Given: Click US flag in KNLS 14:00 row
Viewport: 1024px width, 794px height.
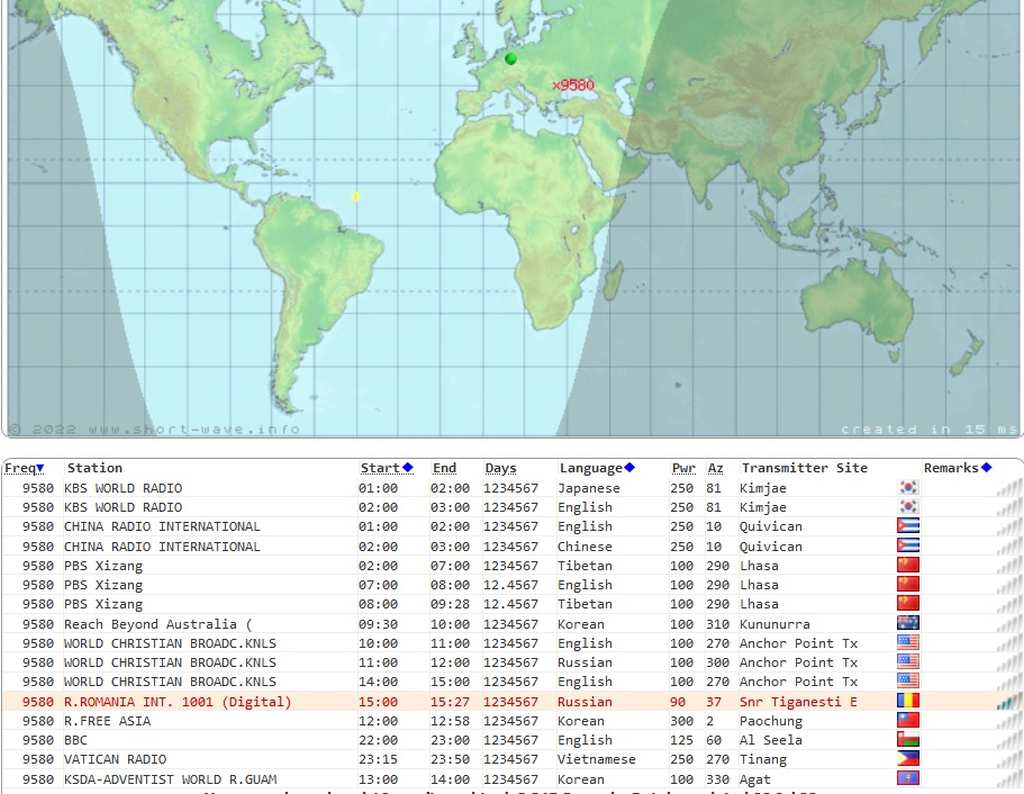Looking at the screenshot, I should [x=908, y=681].
